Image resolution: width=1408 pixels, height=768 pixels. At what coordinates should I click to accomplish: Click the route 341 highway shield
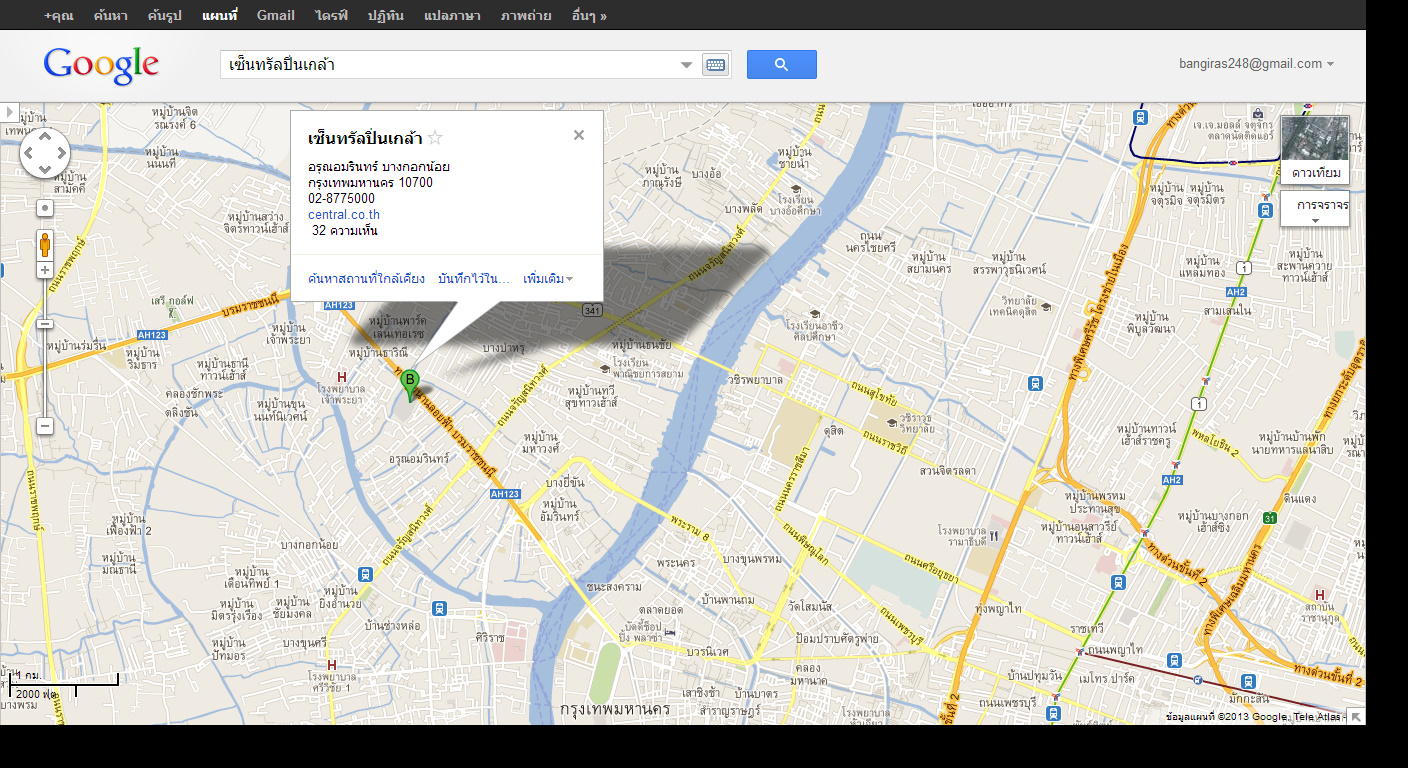click(591, 311)
